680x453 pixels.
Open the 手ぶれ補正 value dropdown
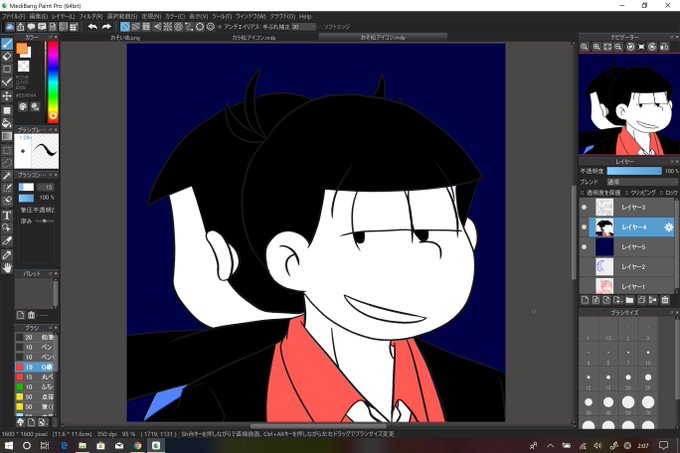[304, 27]
